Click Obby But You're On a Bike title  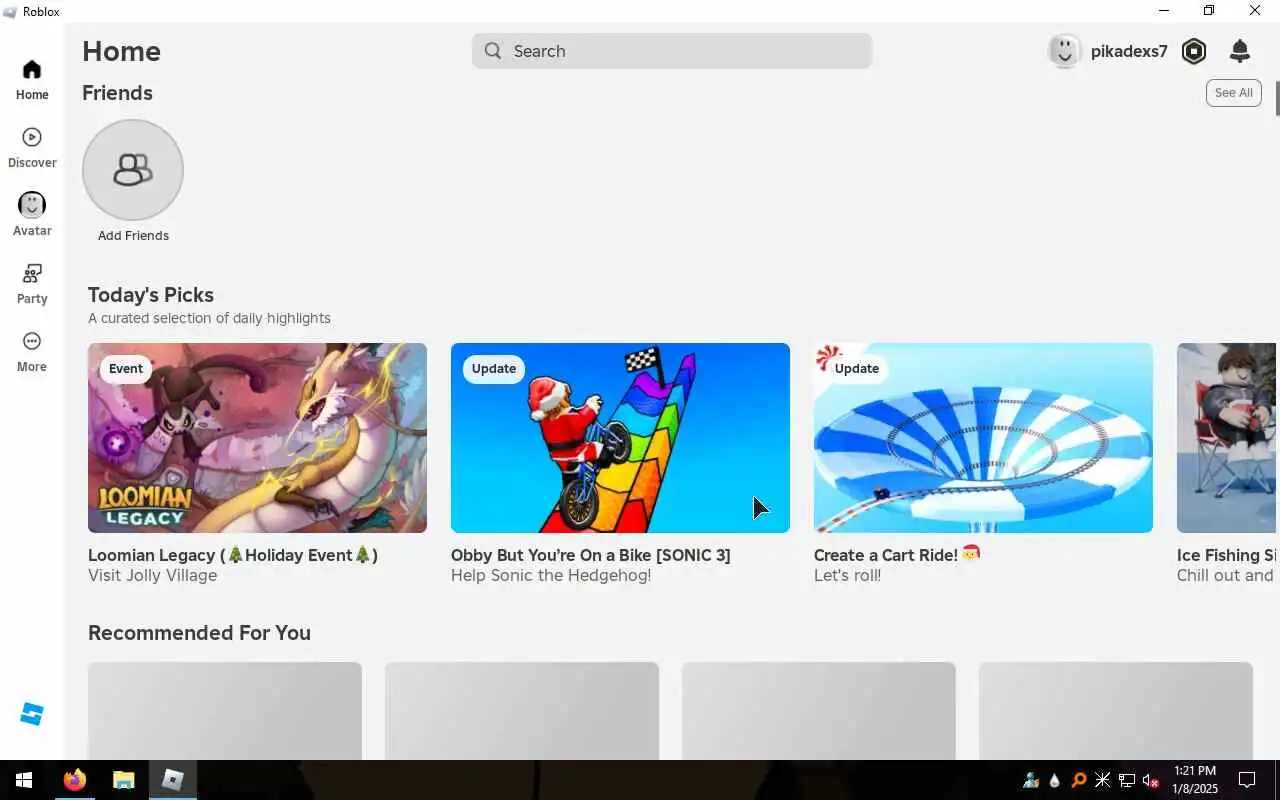click(x=591, y=555)
